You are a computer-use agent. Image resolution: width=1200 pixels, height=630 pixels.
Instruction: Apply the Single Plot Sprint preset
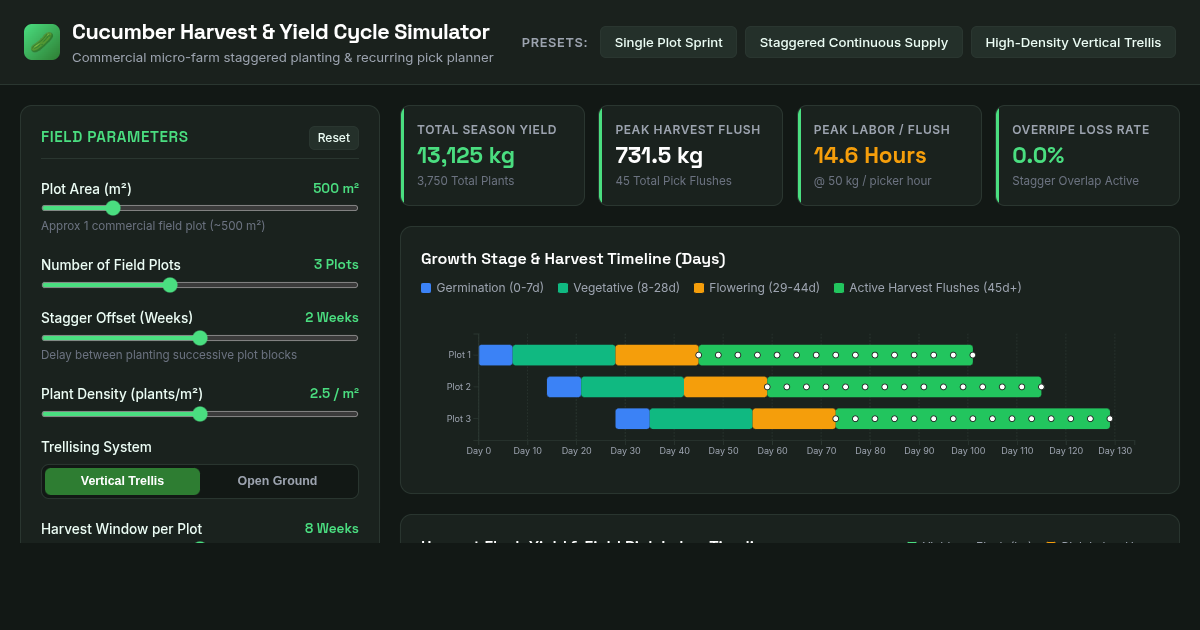668,42
